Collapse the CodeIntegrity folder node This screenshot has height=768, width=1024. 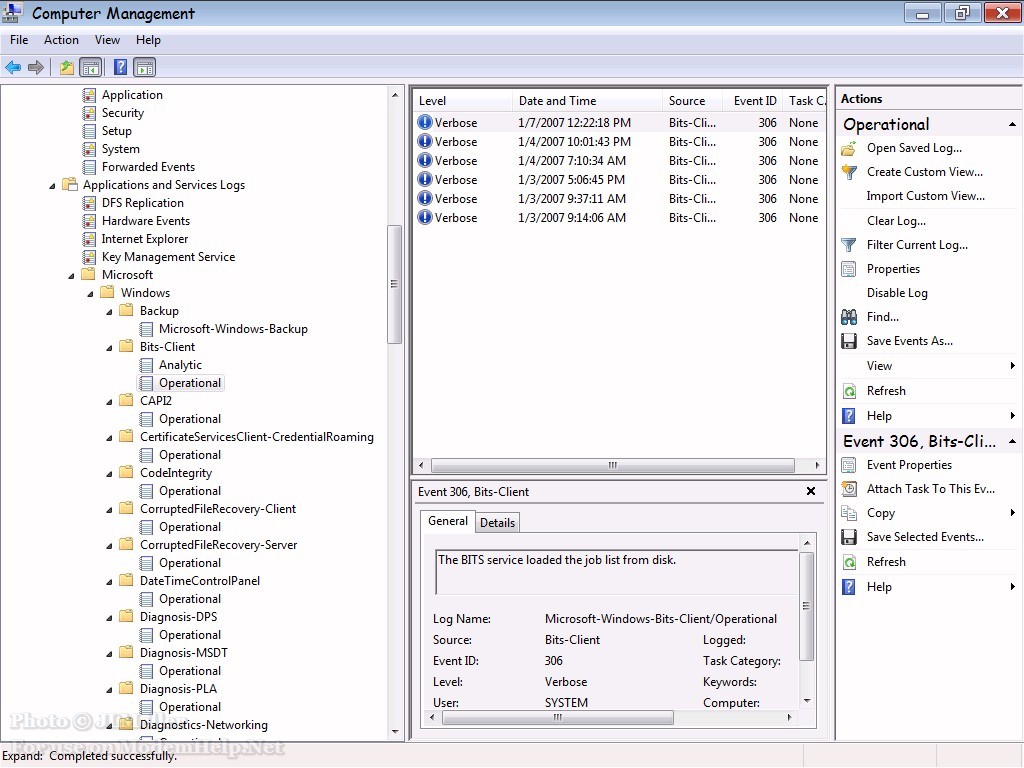pos(109,474)
